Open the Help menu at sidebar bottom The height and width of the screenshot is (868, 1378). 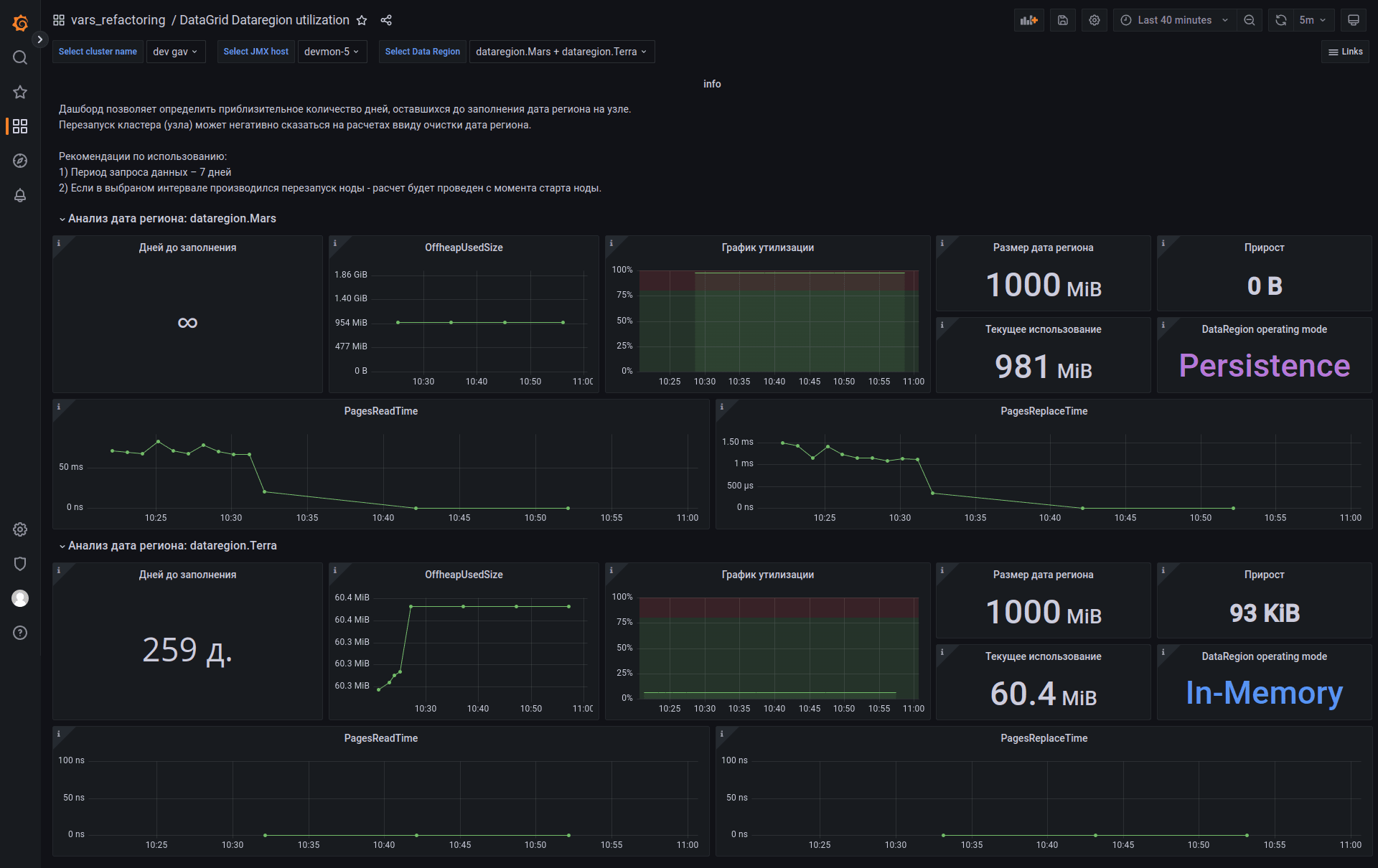click(x=20, y=633)
